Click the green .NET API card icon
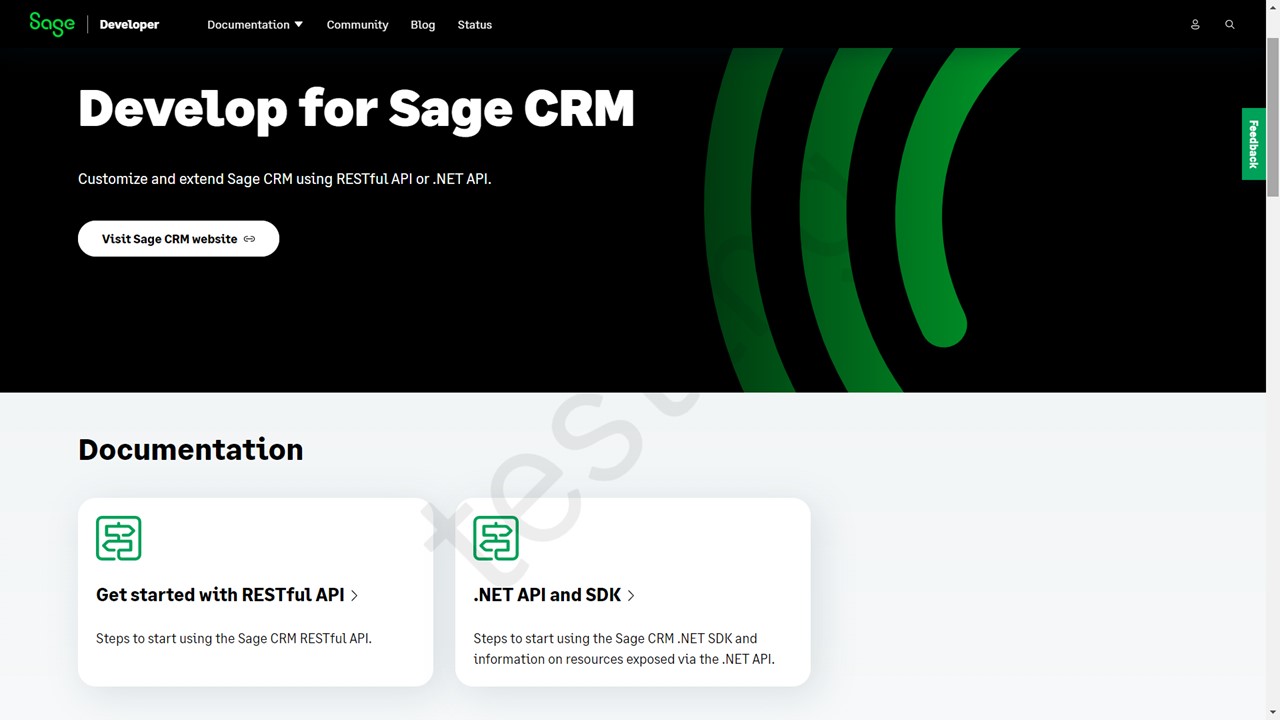 (496, 538)
